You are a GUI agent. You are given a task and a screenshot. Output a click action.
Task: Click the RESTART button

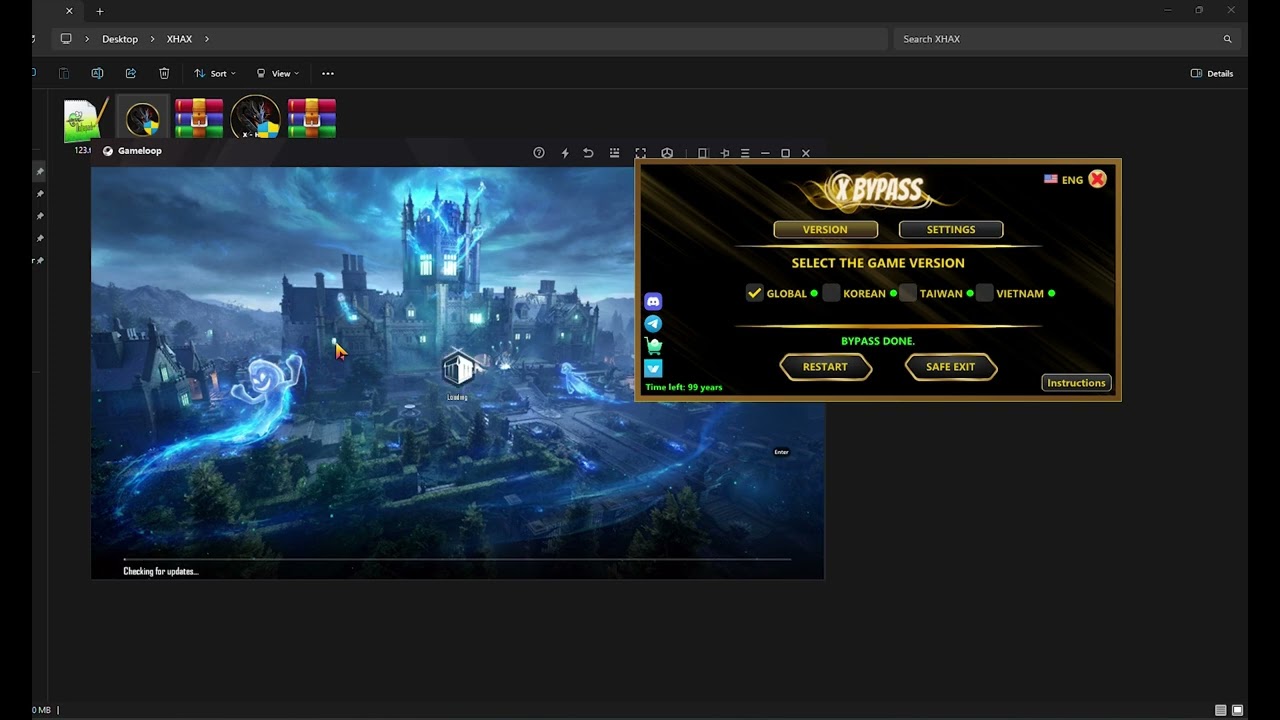tap(825, 367)
